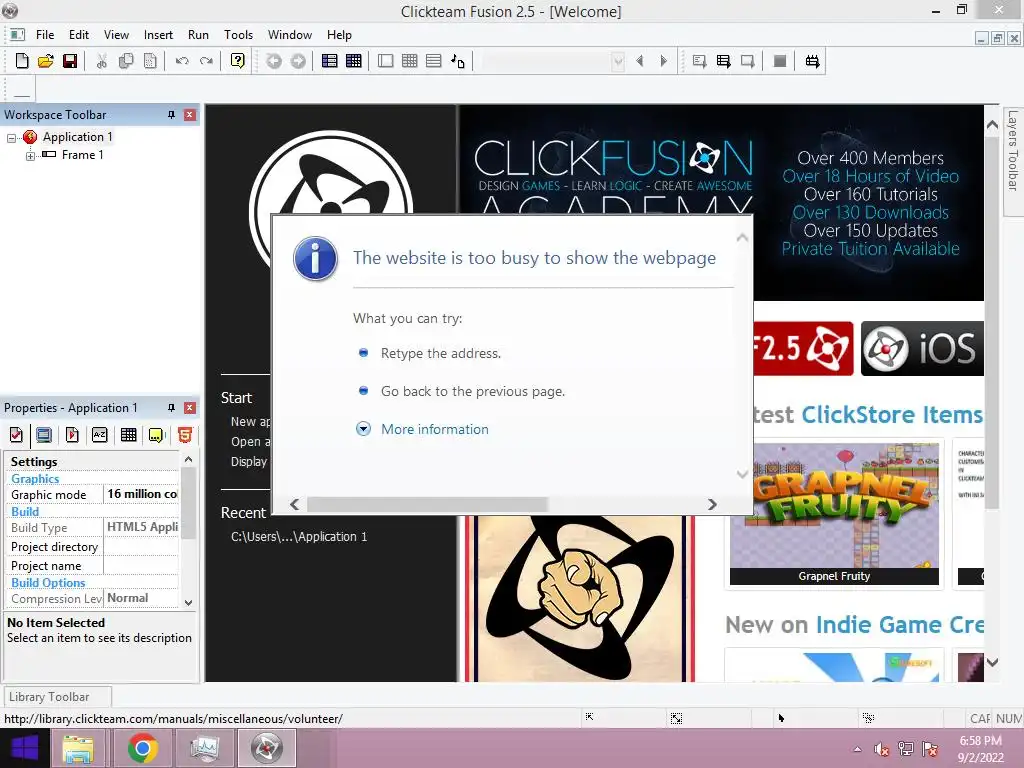
Task: Open the Tools menu
Action: click(x=238, y=35)
